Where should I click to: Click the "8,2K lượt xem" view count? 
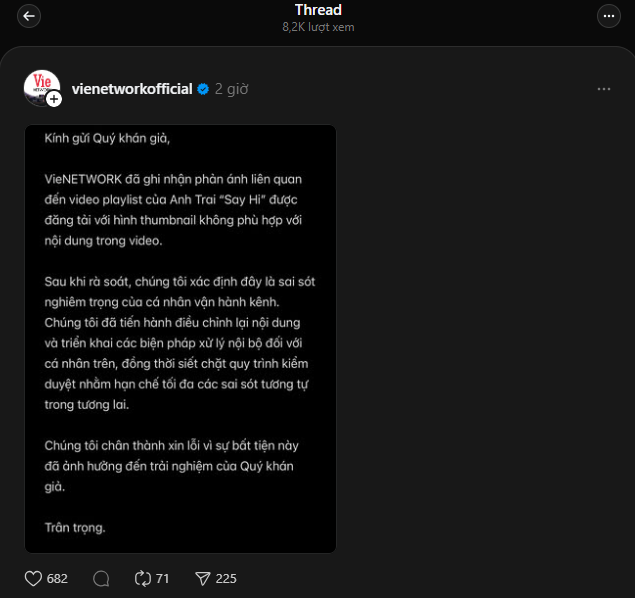coord(318,27)
